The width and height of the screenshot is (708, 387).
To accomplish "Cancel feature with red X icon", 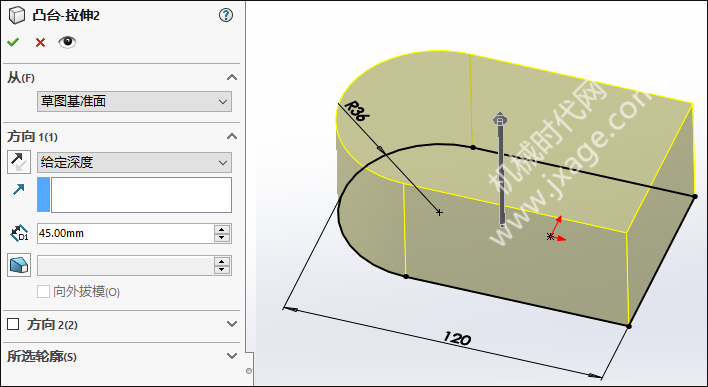I will 40,42.
